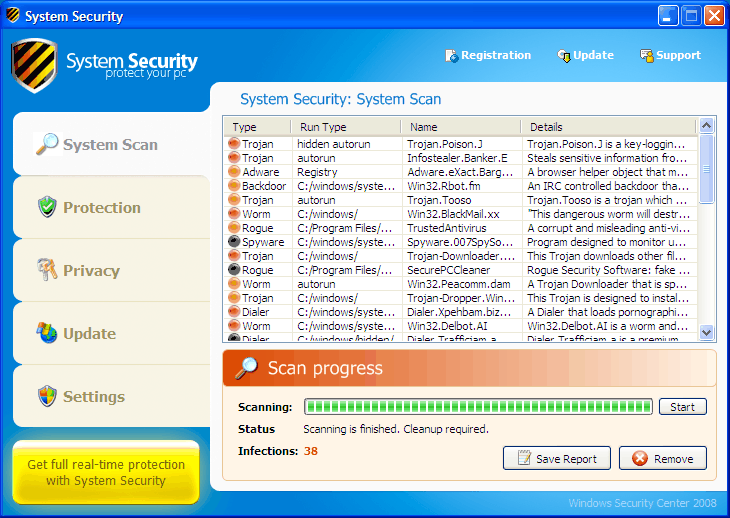730x518 pixels.
Task: Click the threat list scrollbar thumb
Action: (706, 169)
